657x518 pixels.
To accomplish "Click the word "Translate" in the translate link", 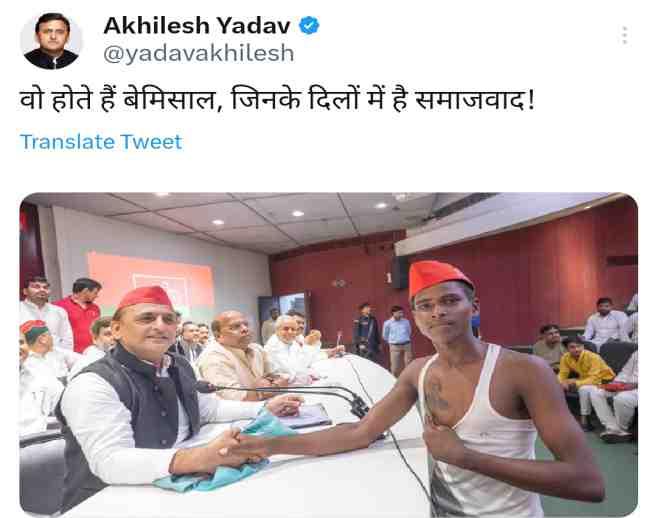I will [x=67, y=142].
